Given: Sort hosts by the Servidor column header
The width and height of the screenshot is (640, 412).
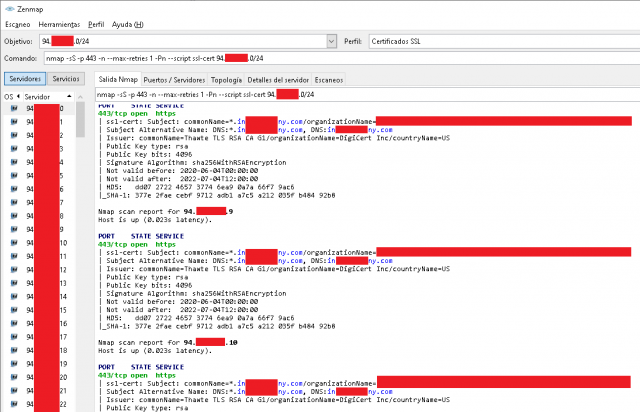Looking at the screenshot, I should [48, 97].
